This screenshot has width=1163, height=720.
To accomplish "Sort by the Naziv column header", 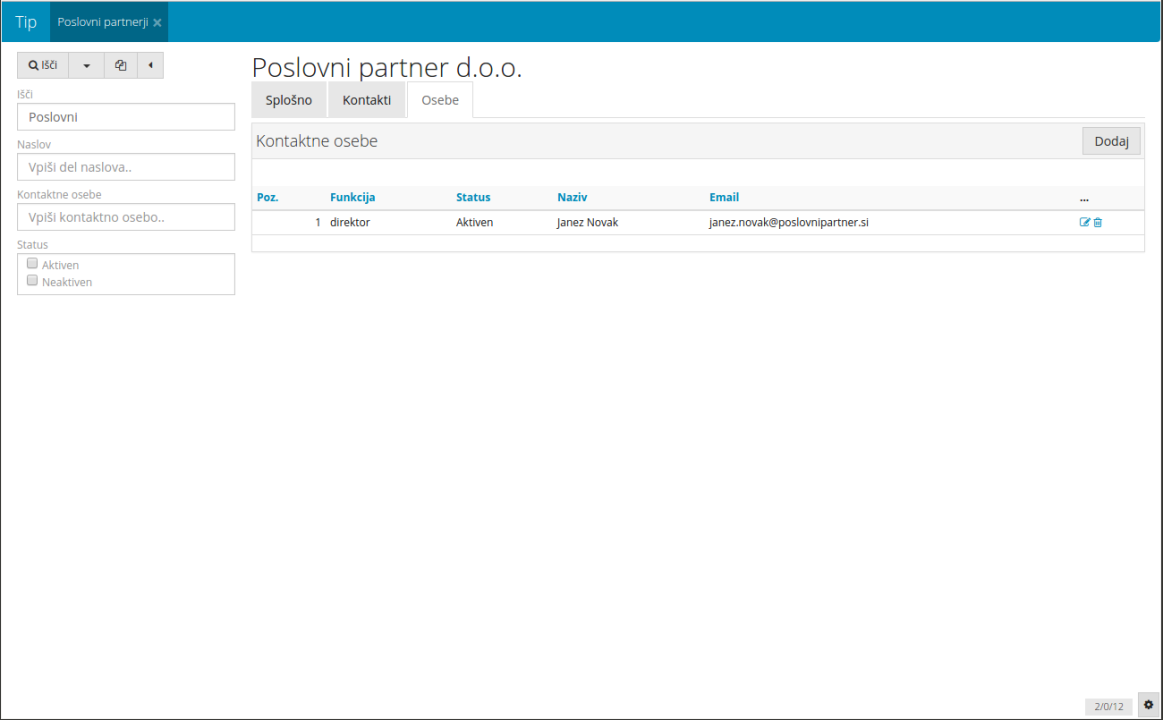I will 572,197.
